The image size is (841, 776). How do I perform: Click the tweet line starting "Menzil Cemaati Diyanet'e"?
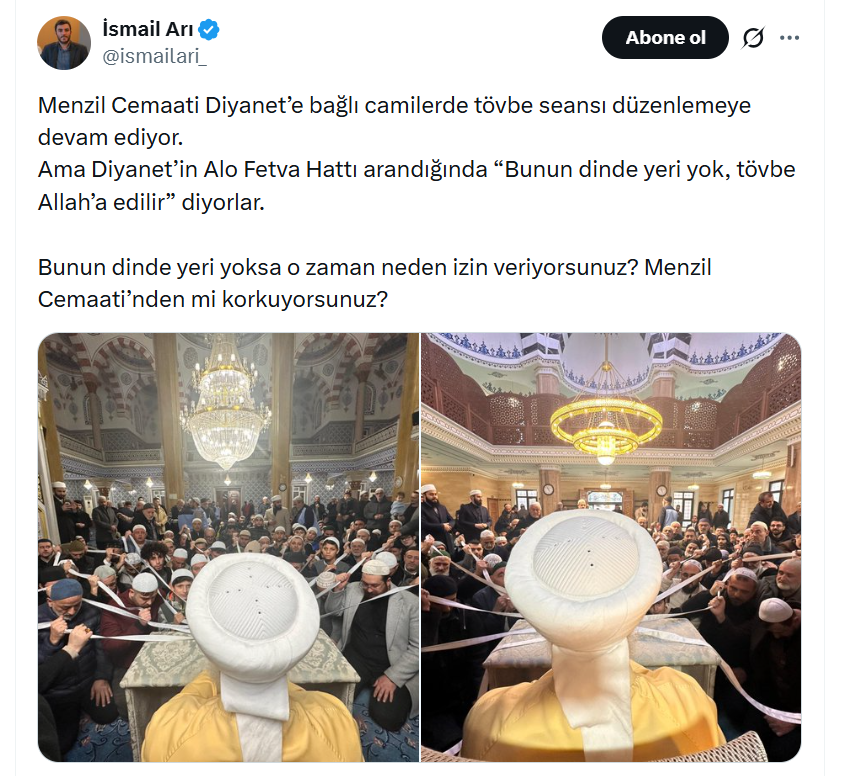pos(394,105)
